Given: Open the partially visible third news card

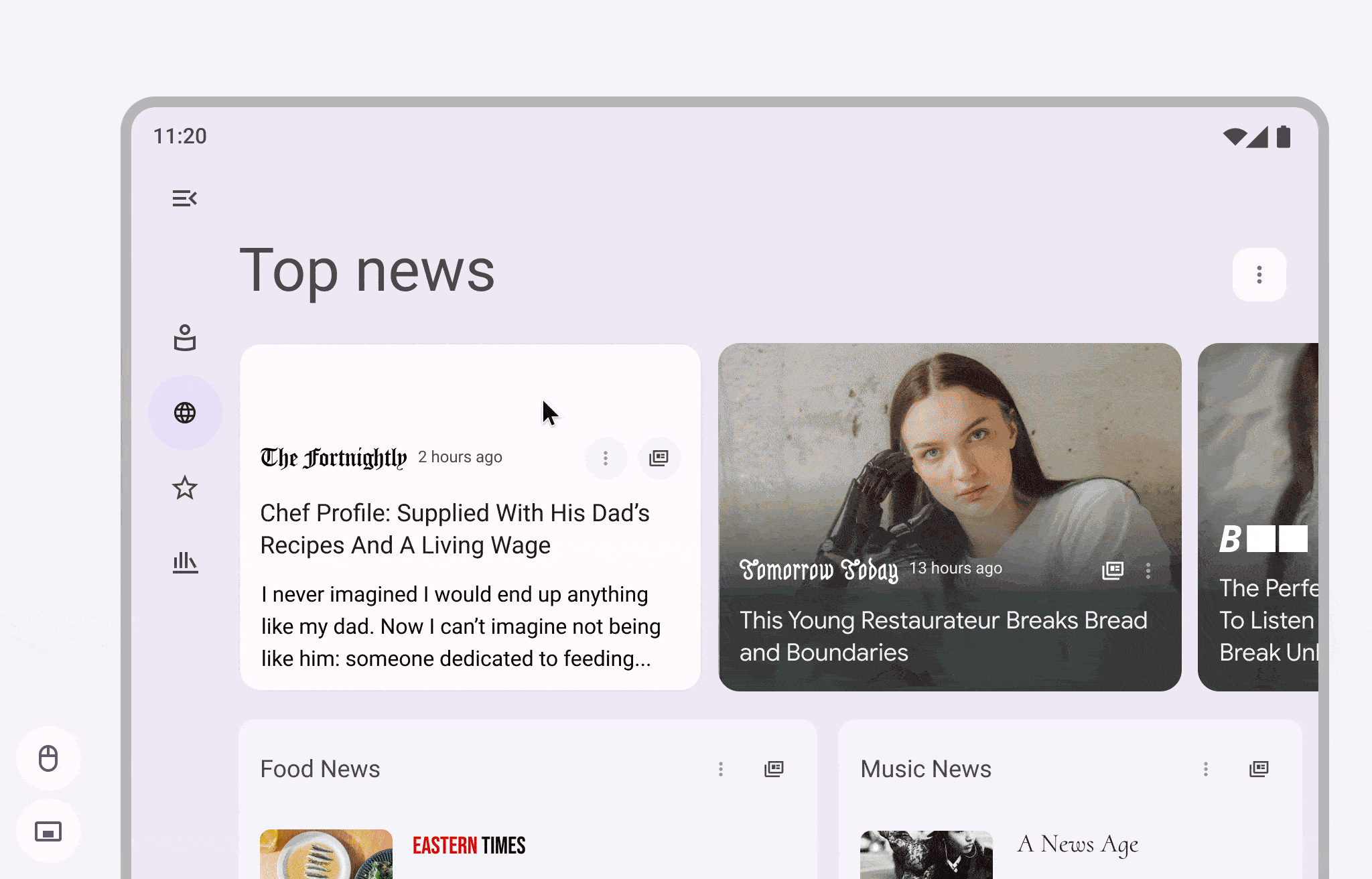Looking at the screenshot, I should [1258, 517].
